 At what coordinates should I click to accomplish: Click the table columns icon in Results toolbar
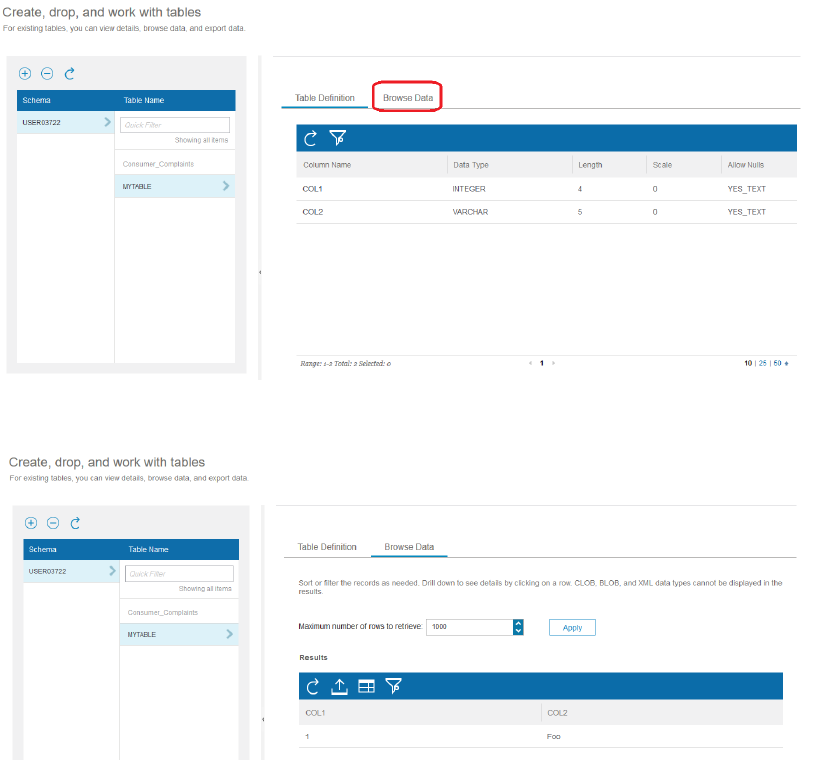366,687
